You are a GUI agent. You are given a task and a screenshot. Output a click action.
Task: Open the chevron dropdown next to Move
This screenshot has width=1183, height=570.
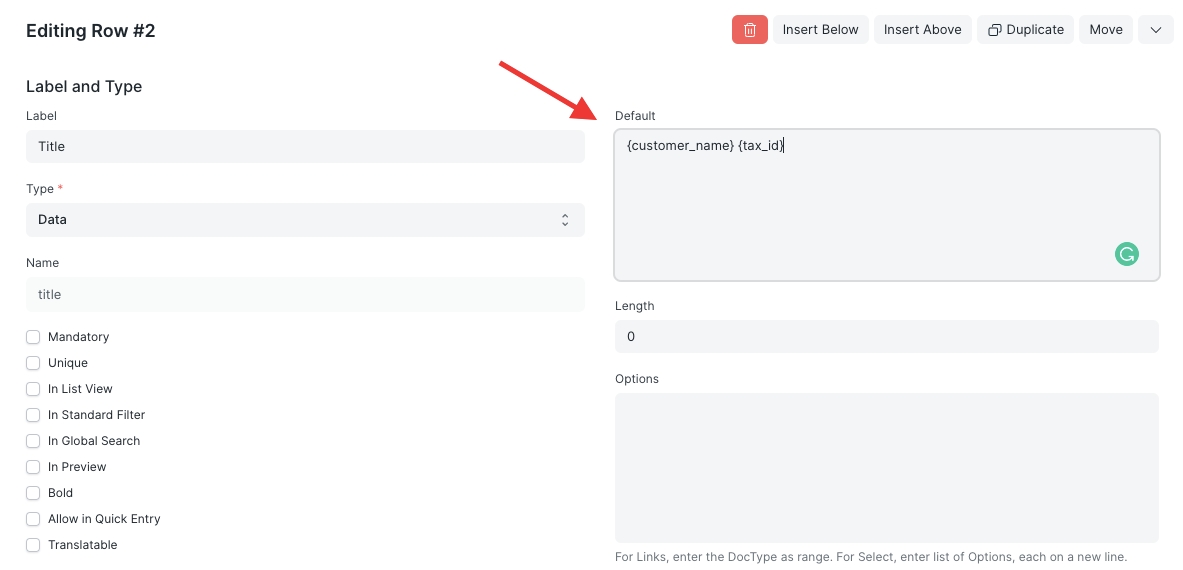pos(1156,30)
